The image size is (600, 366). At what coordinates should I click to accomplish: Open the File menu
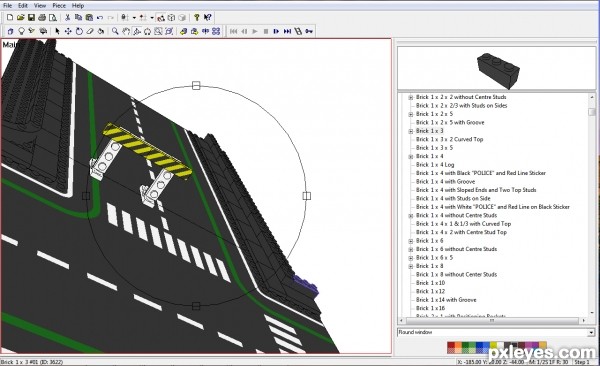(7, 5)
